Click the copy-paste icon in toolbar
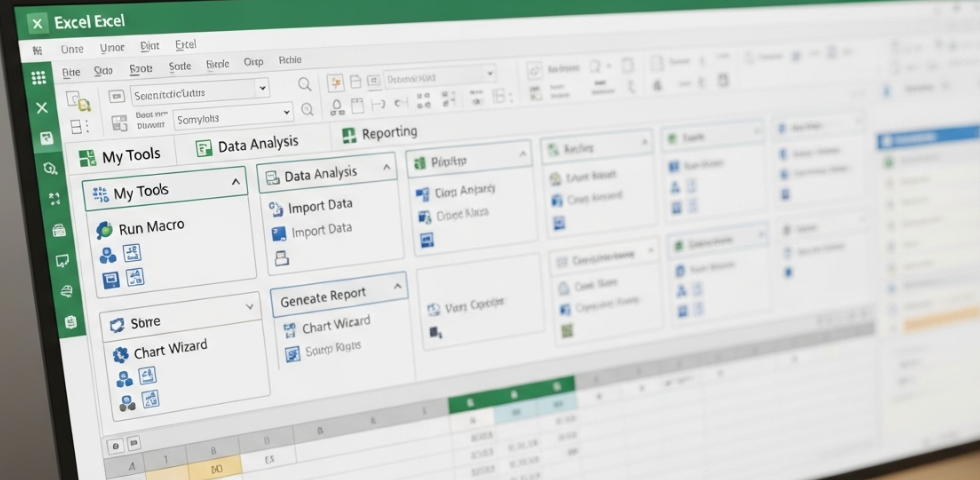This screenshot has height=480, width=980. [79, 101]
